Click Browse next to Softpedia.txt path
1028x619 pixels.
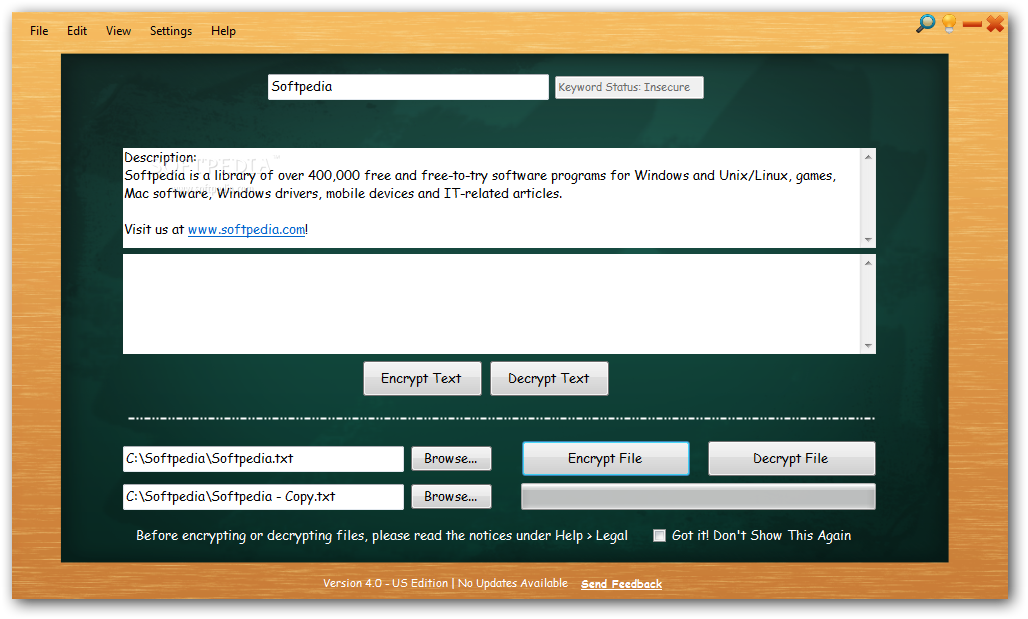(451, 458)
